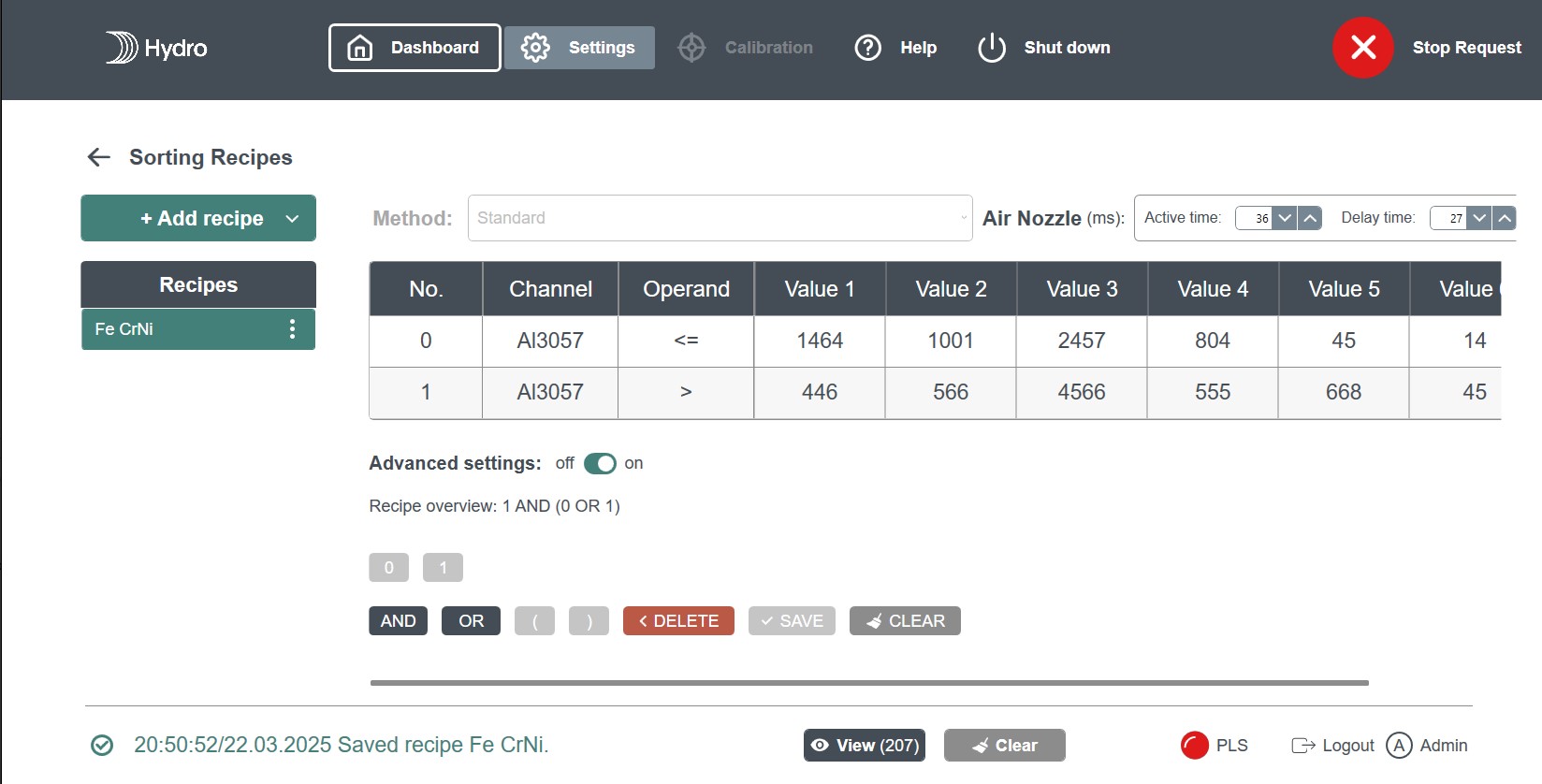The width and height of the screenshot is (1542, 784).
Task: Select the Fe CrNi recipe
Action: click(198, 329)
